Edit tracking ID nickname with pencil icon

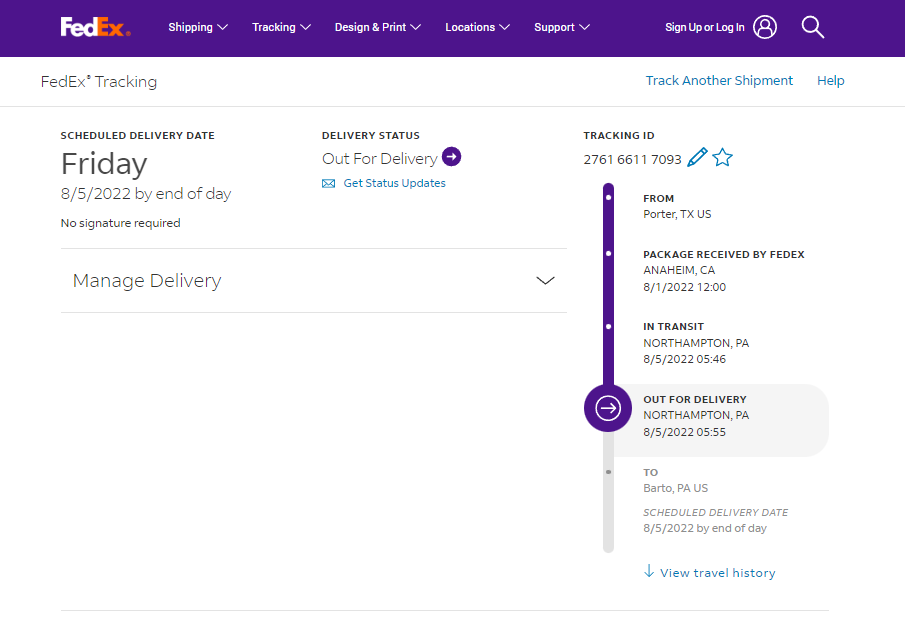(697, 157)
